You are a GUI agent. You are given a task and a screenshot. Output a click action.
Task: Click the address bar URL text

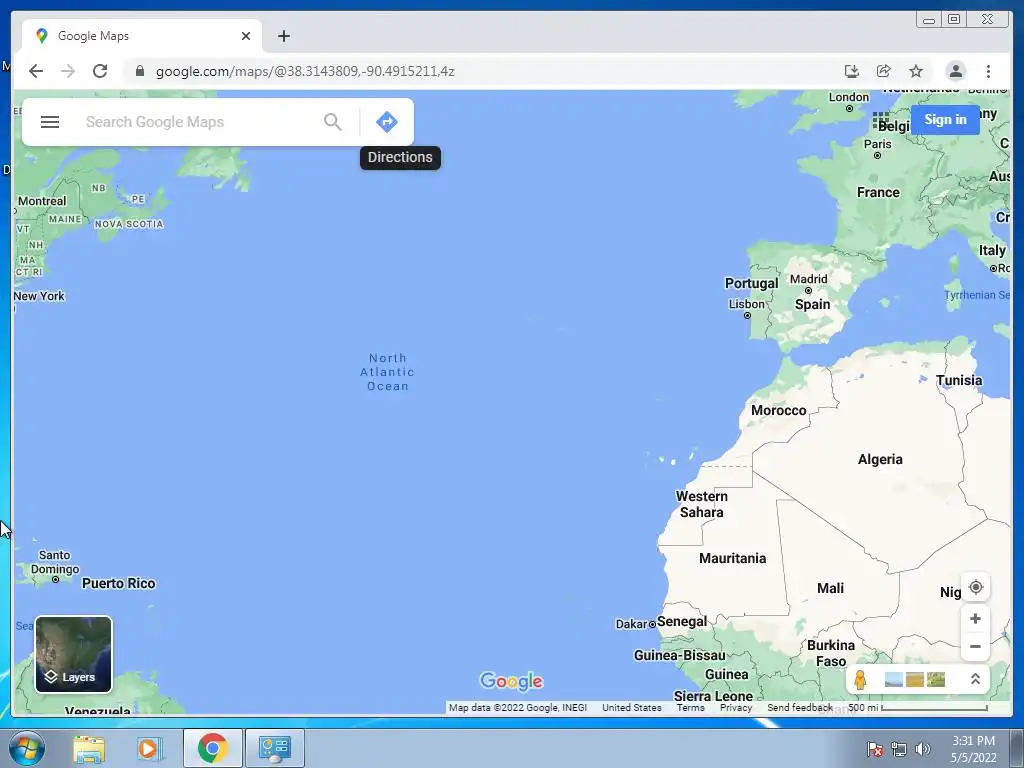[305, 71]
